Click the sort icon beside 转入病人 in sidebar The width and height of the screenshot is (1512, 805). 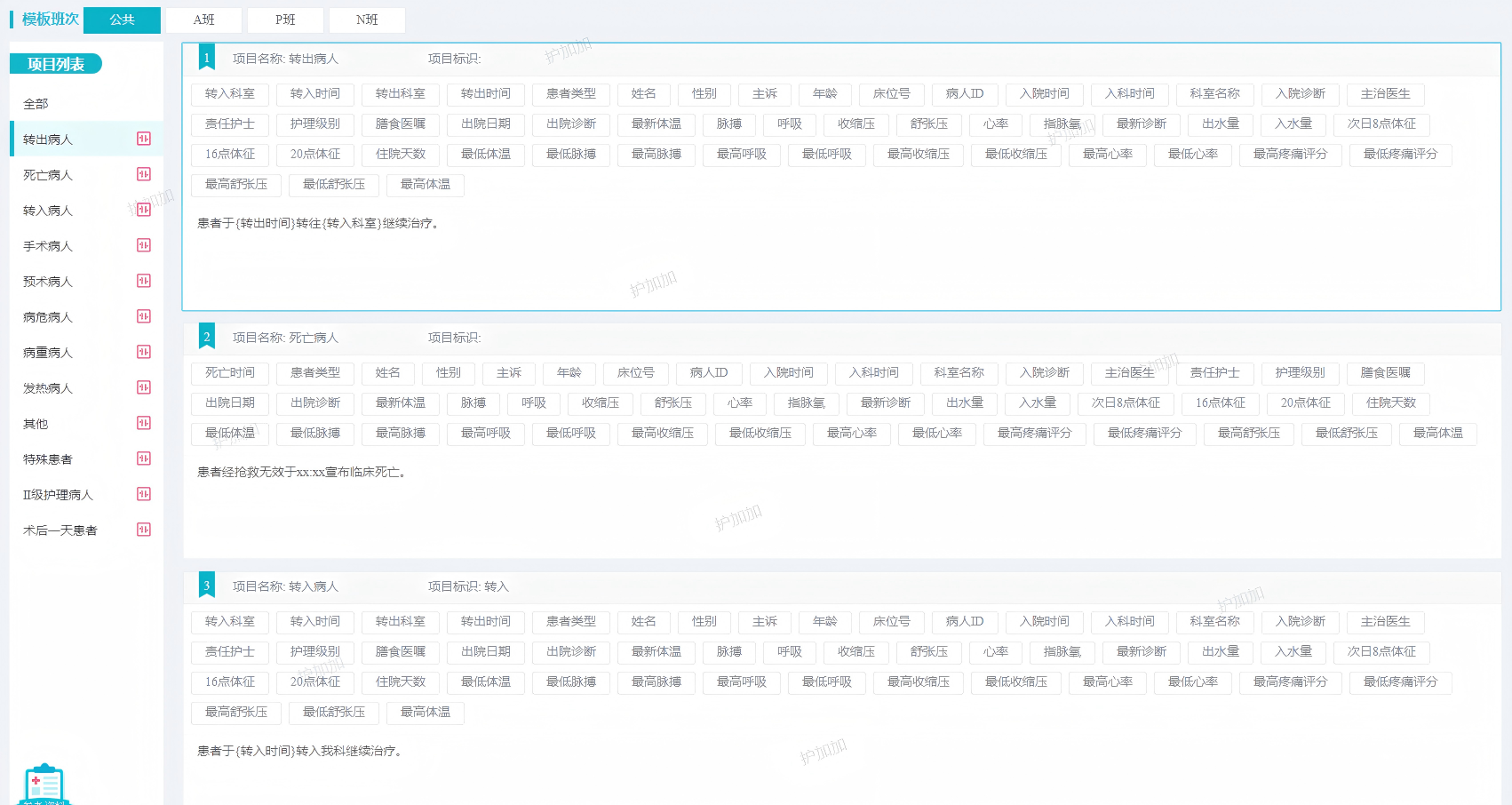point(144,210)
